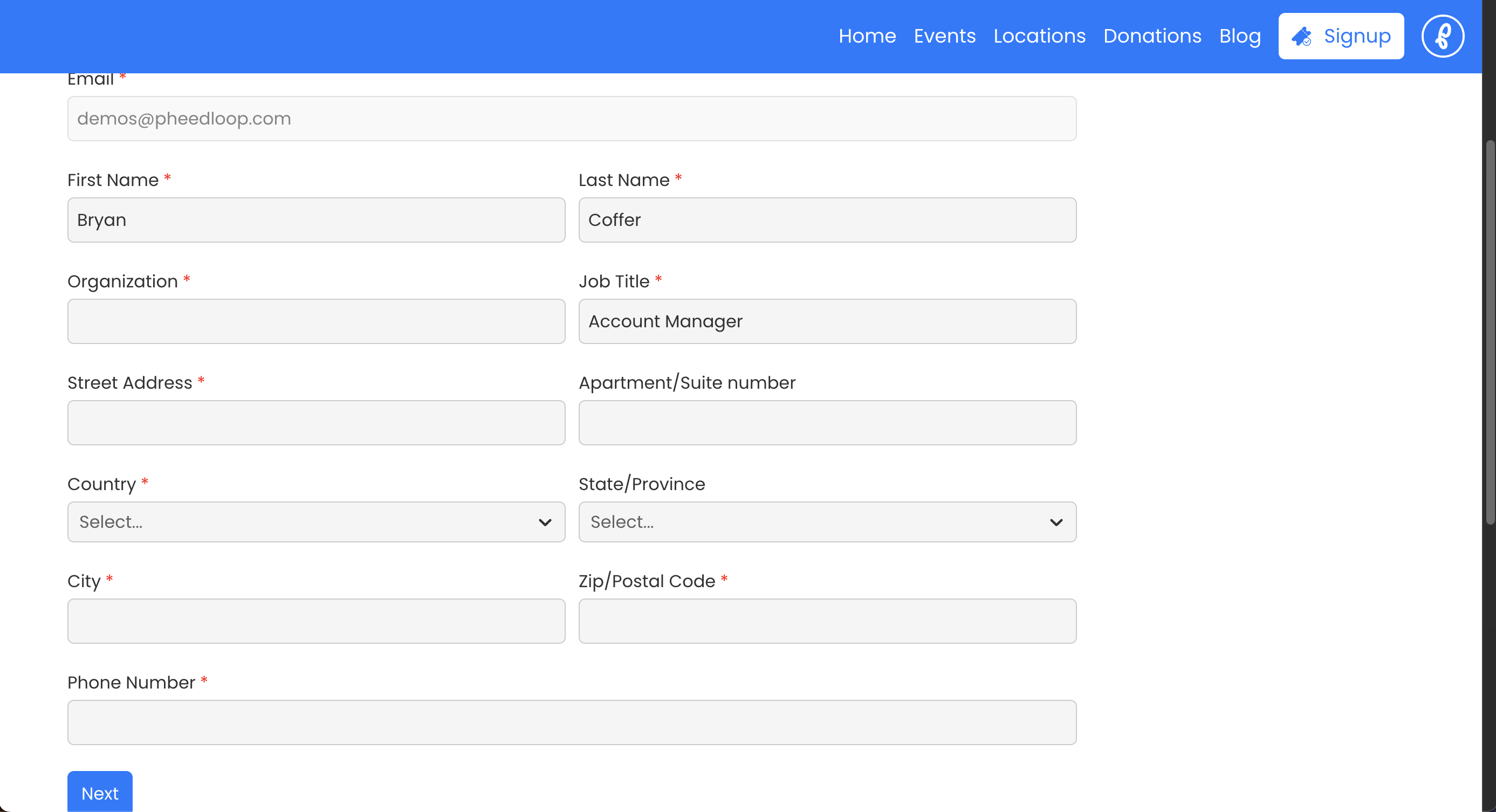1496x812 pixels.
Task: Expand the Country dropdown chevron
Action: (544, 522)
